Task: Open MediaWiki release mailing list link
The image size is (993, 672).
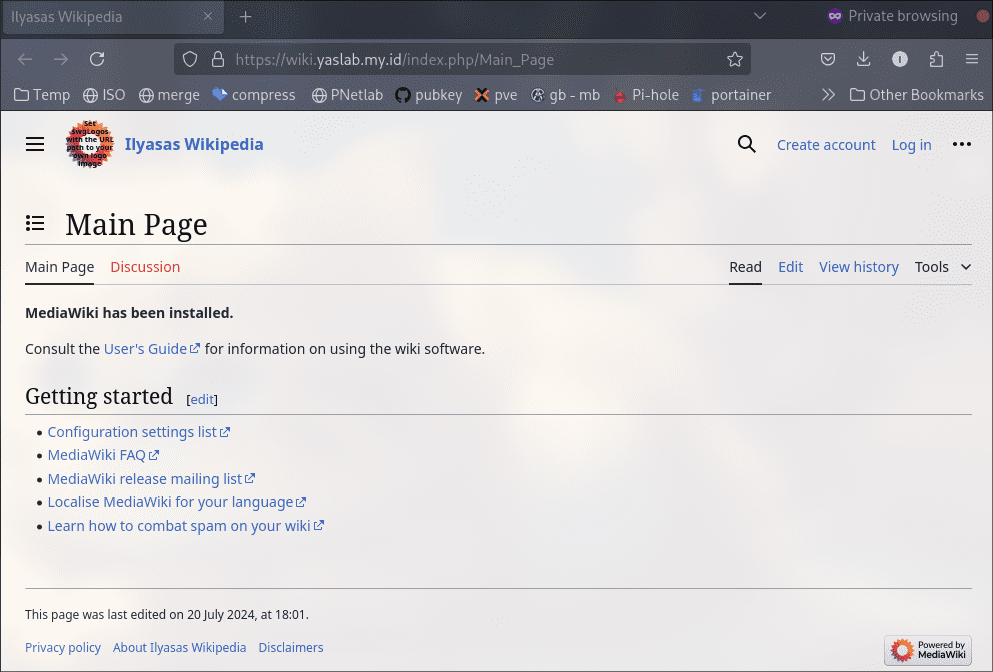Action: pyautogui.click(x=151, y=479)
